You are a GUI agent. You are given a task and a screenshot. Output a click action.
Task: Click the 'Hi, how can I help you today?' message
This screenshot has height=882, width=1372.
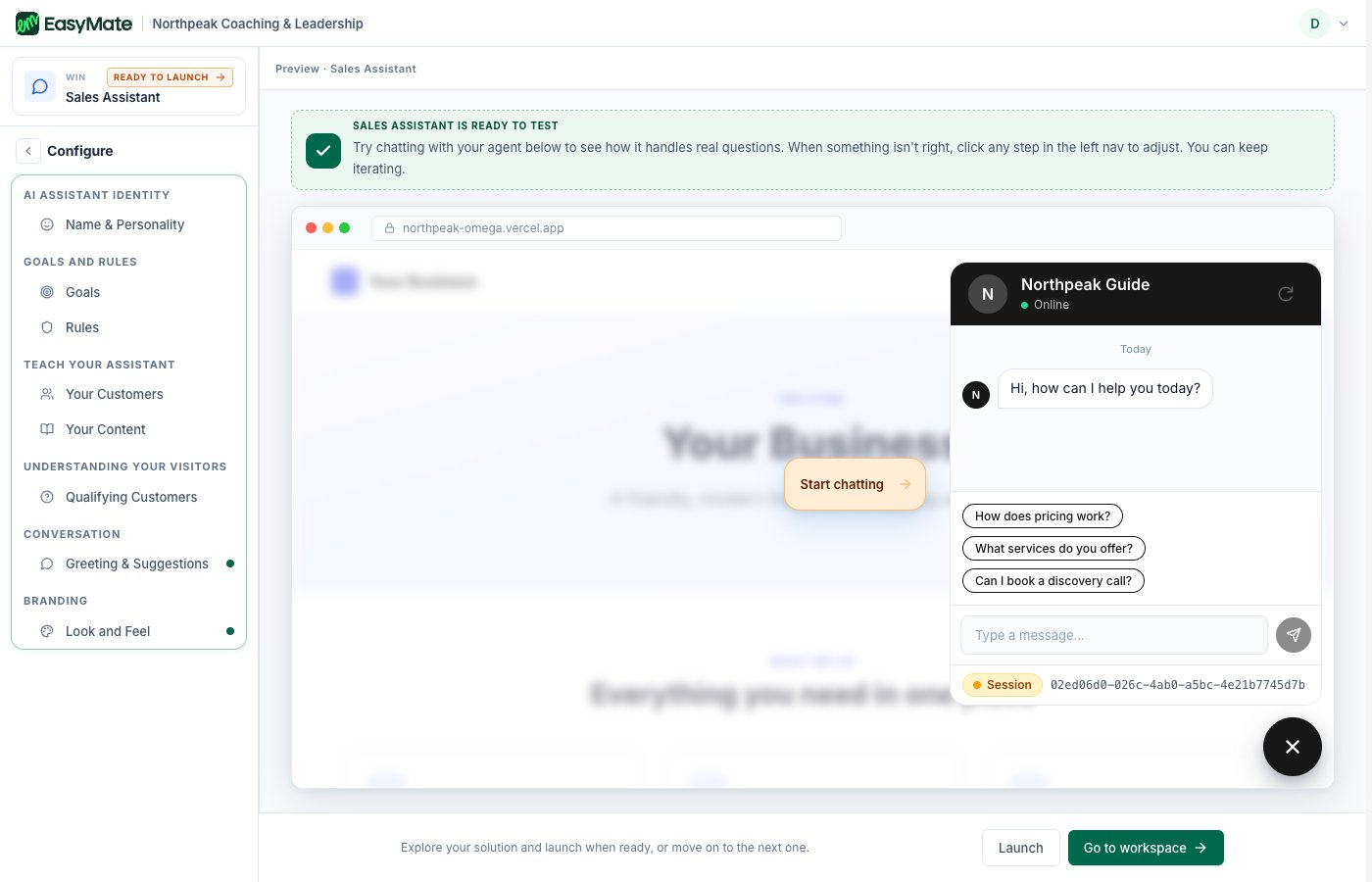(1105, 388)
